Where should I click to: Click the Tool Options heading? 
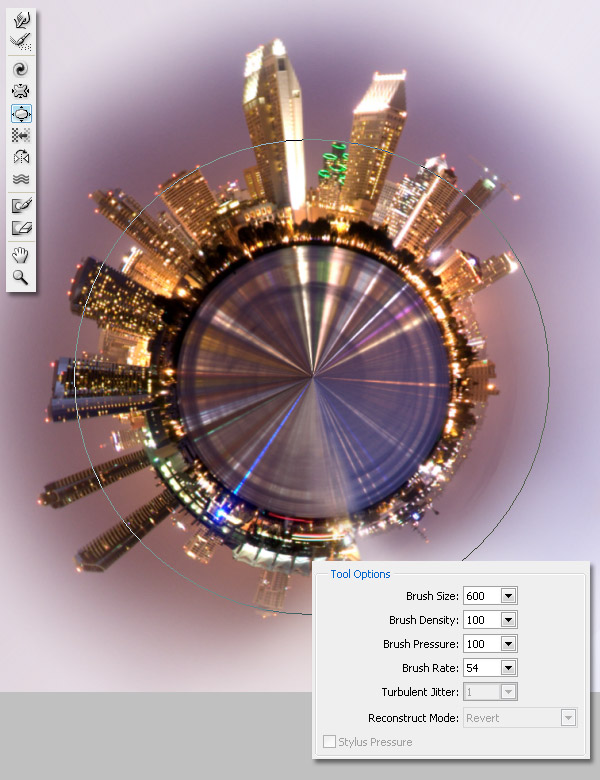pos(360,574)
